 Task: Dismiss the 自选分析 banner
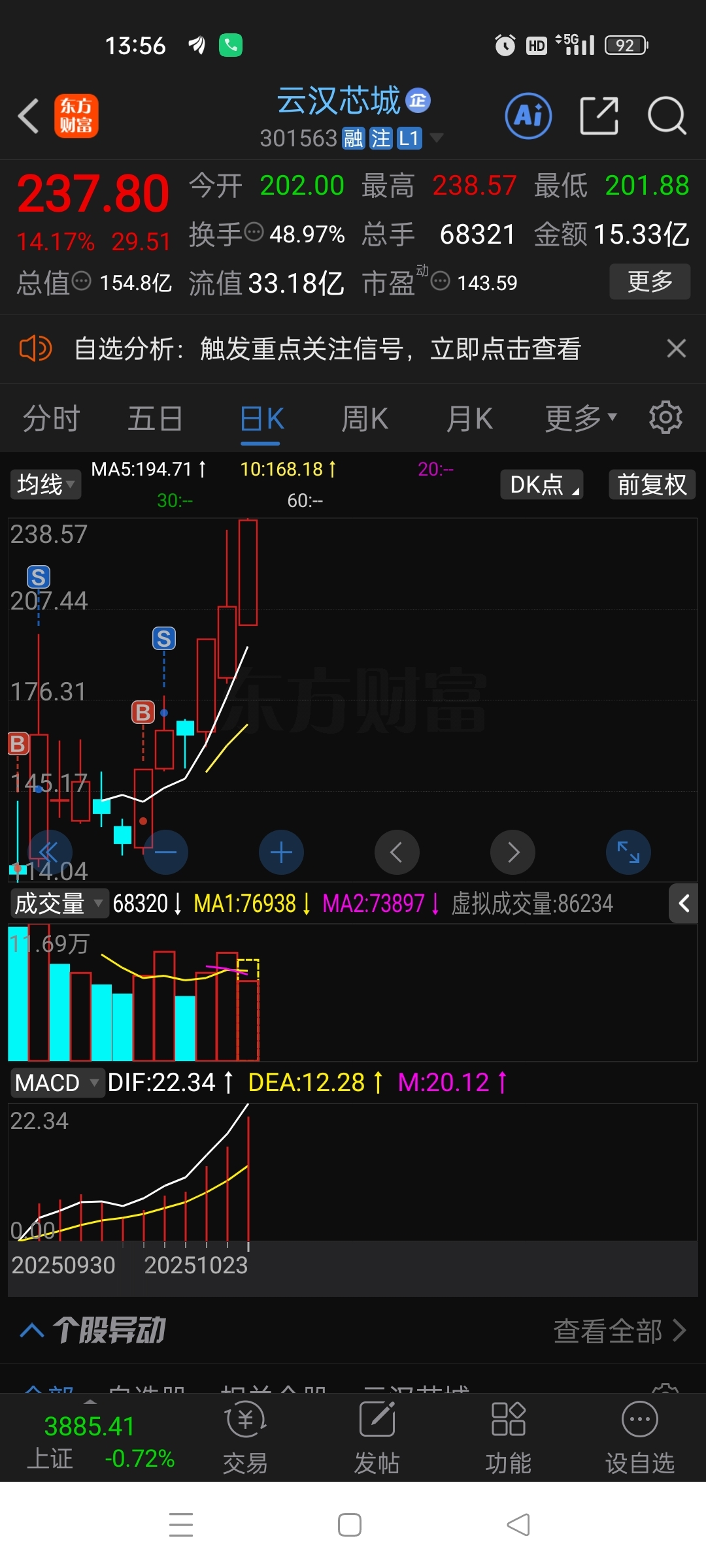pyautogui.click(x=676, y=348)
